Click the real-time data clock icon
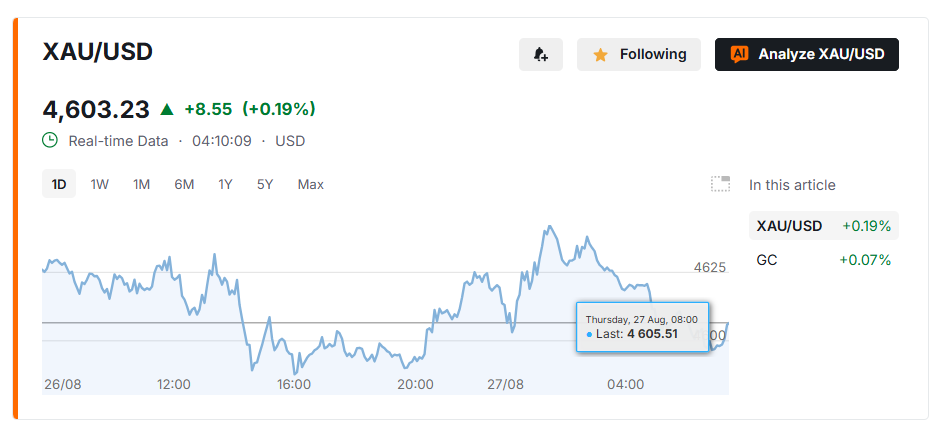The width and height of the screenshot is (944, 427). point(50,141)
